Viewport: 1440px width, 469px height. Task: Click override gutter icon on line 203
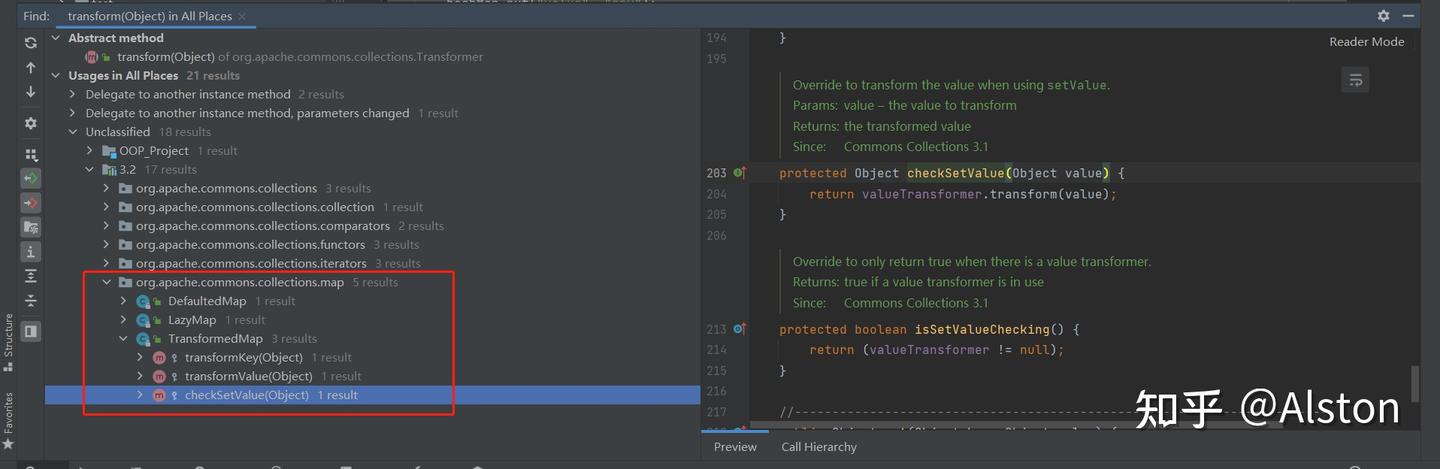click(x=739, y=173)
